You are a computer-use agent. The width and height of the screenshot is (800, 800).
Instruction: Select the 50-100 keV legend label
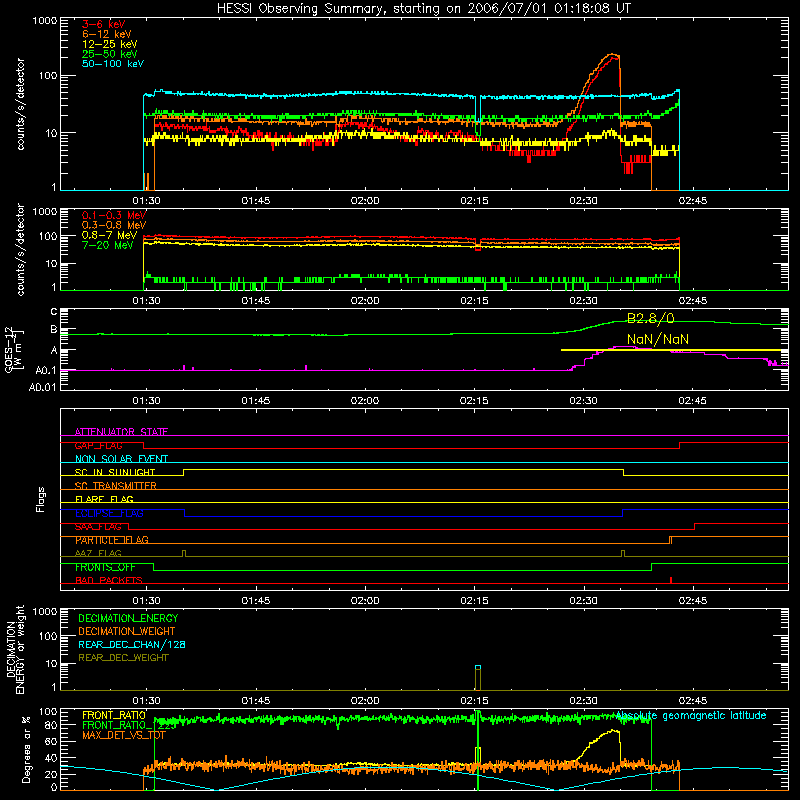coord(113,64)
